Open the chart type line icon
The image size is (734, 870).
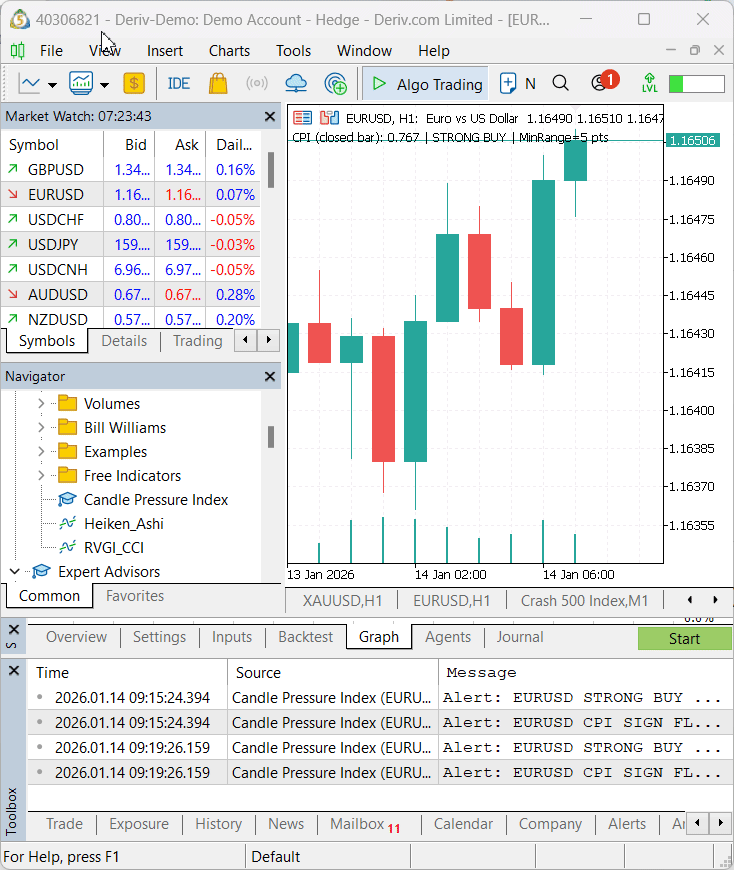pyautogui.click(x=29, y=84)
